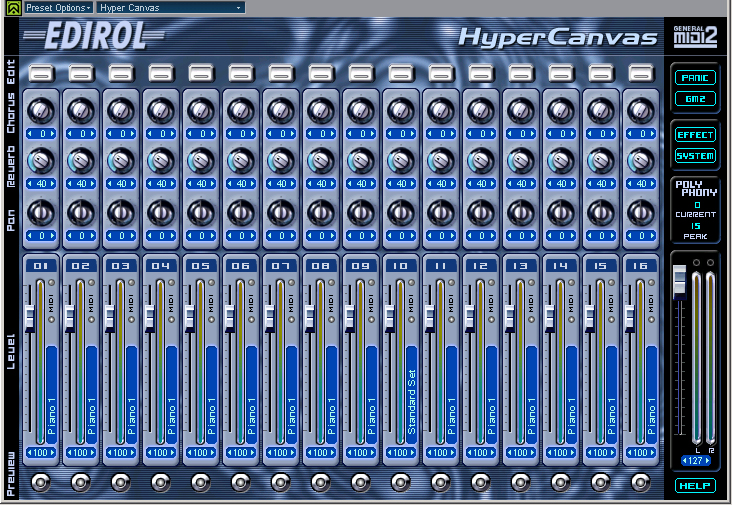This screenshot has height=505, width=732.
Task: Preview the sound of channel 13
Action: (521, 483)
